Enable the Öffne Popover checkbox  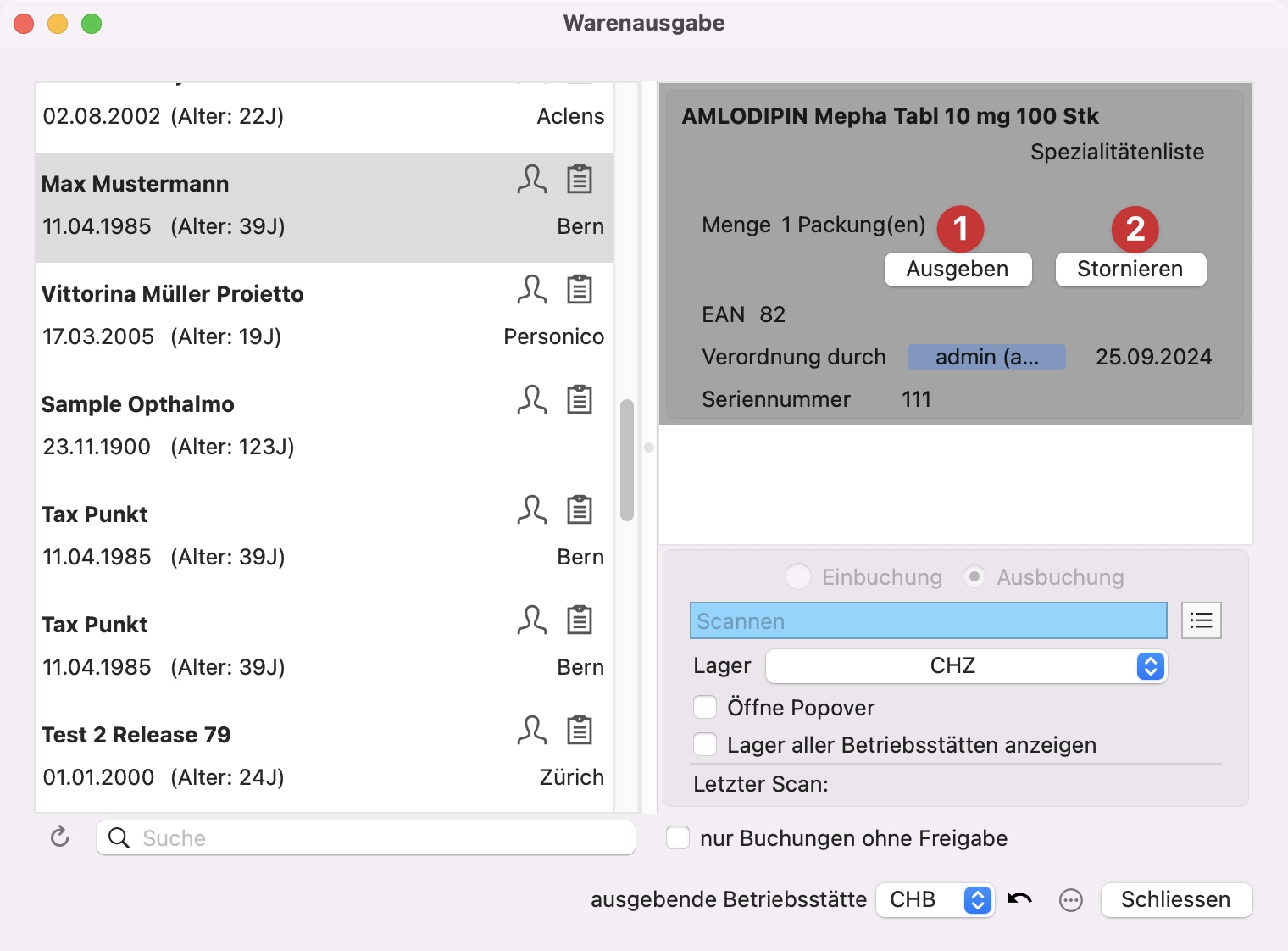pyautogui.click(x=705, y=707)
